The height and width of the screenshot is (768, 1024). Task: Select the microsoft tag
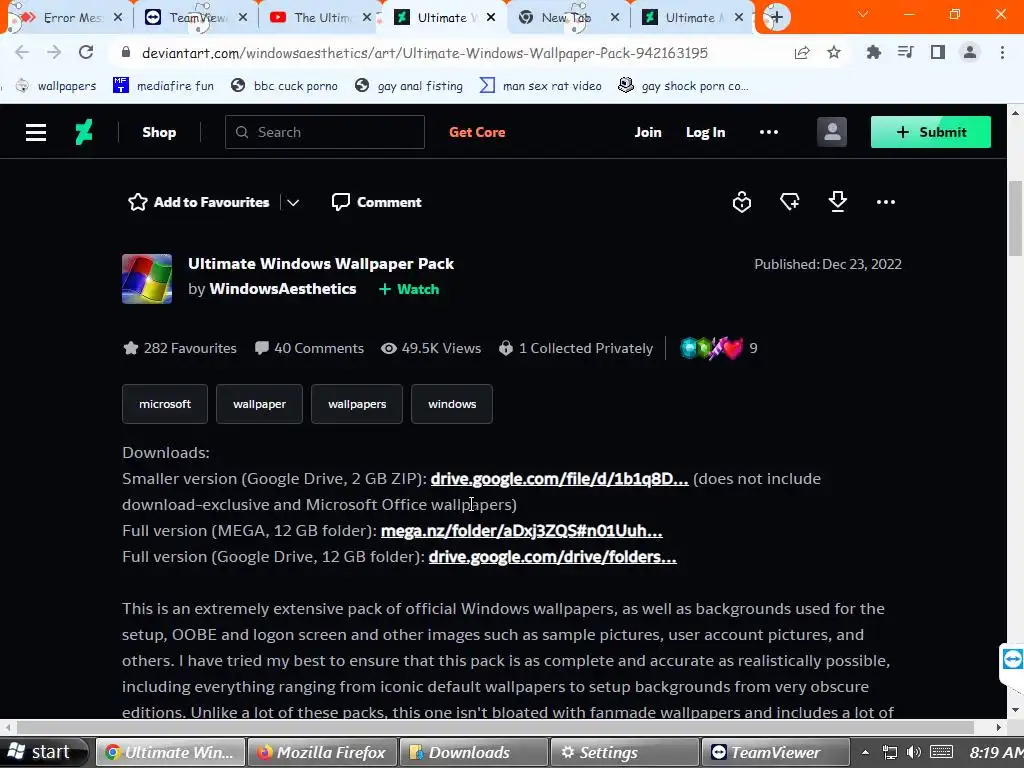coord(165,404)
